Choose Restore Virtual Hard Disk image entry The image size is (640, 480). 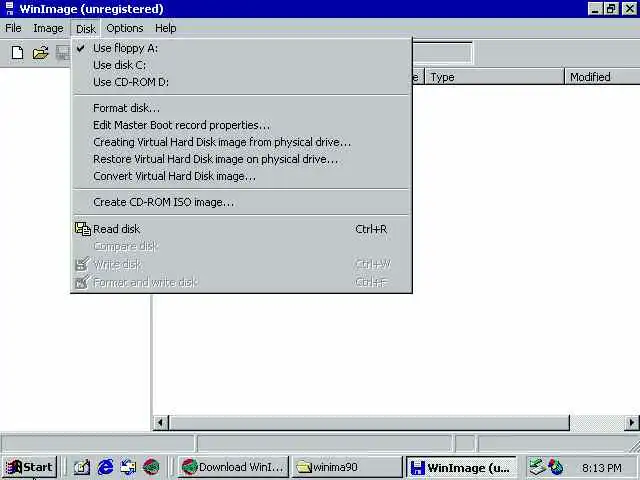click(x=241, y=159)
